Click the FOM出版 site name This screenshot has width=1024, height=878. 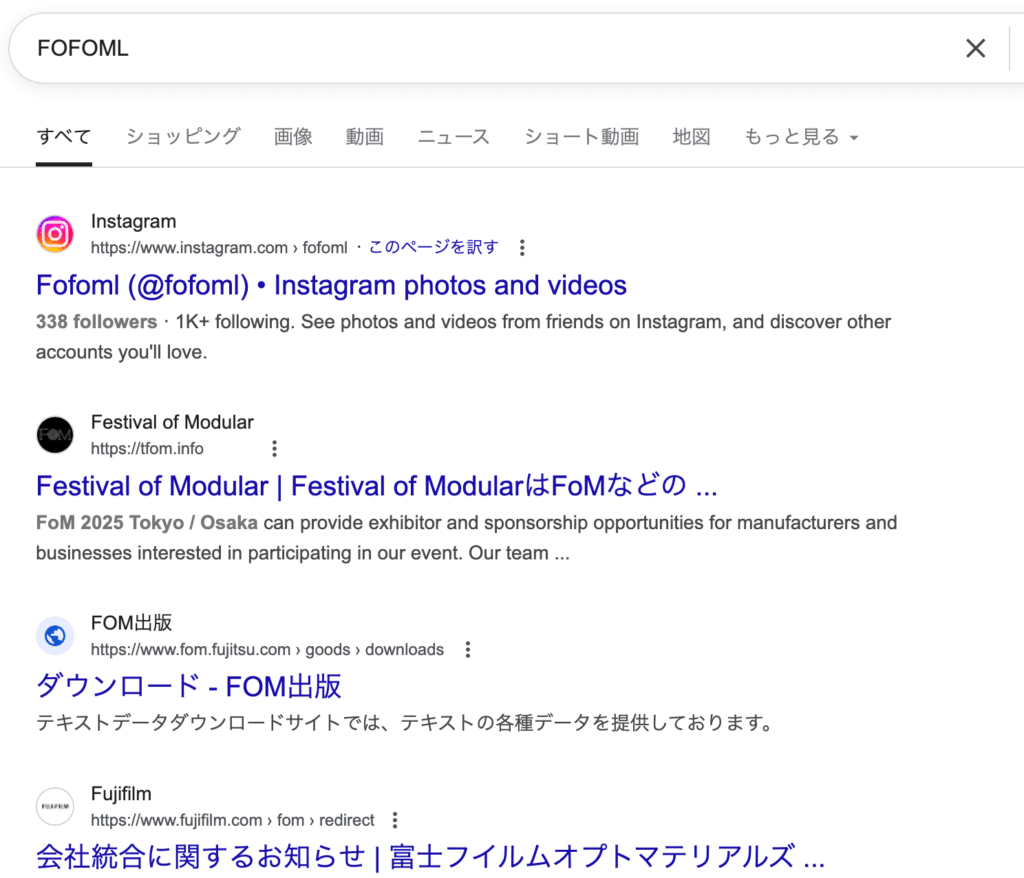pos(131,623)
